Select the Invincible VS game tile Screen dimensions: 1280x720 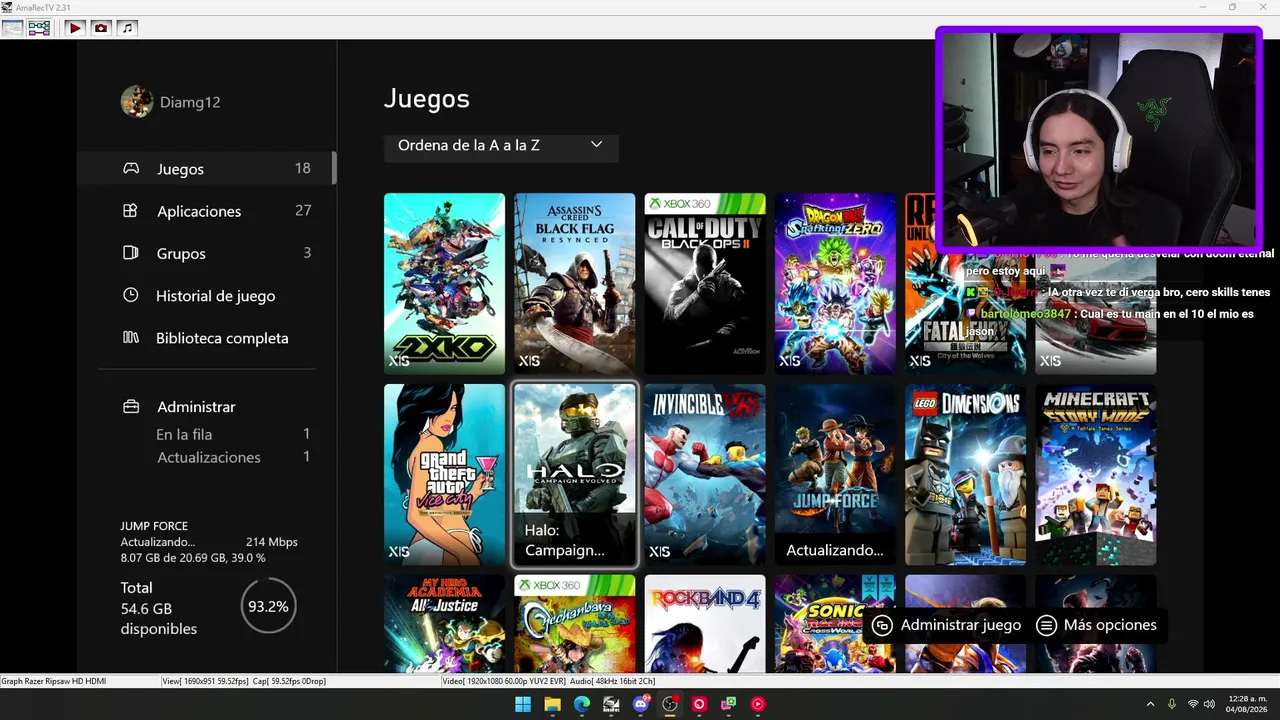click(705, 474)
